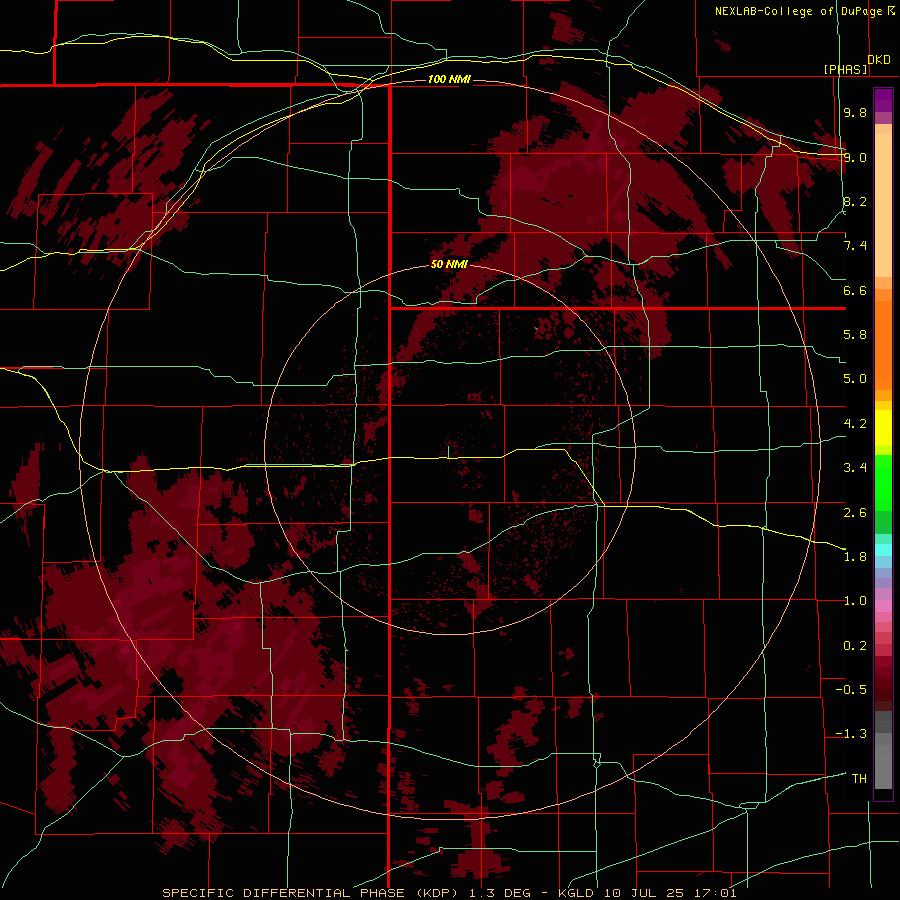Click the 5.8 legend value label
The width and height of the screenshot is (900, 900).
click(x=855, y=335)
